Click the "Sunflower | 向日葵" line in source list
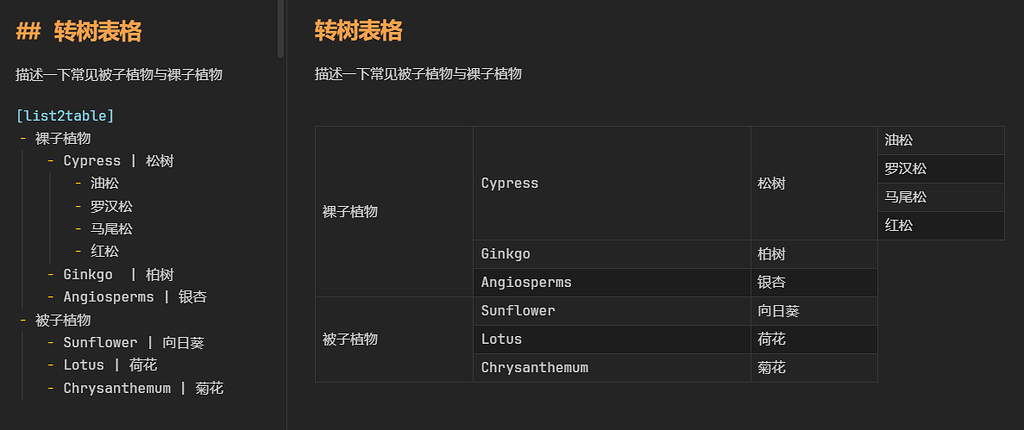Image resolution: width=1024 pixels, height=430 pixels. click(x=133, y=343)
